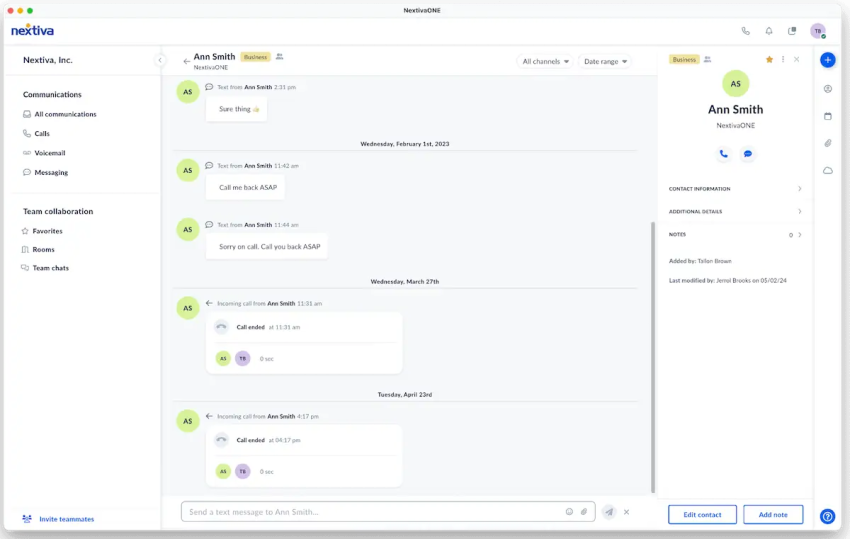Click the screen-share icon beside the bell

click(x=792, y=31)
